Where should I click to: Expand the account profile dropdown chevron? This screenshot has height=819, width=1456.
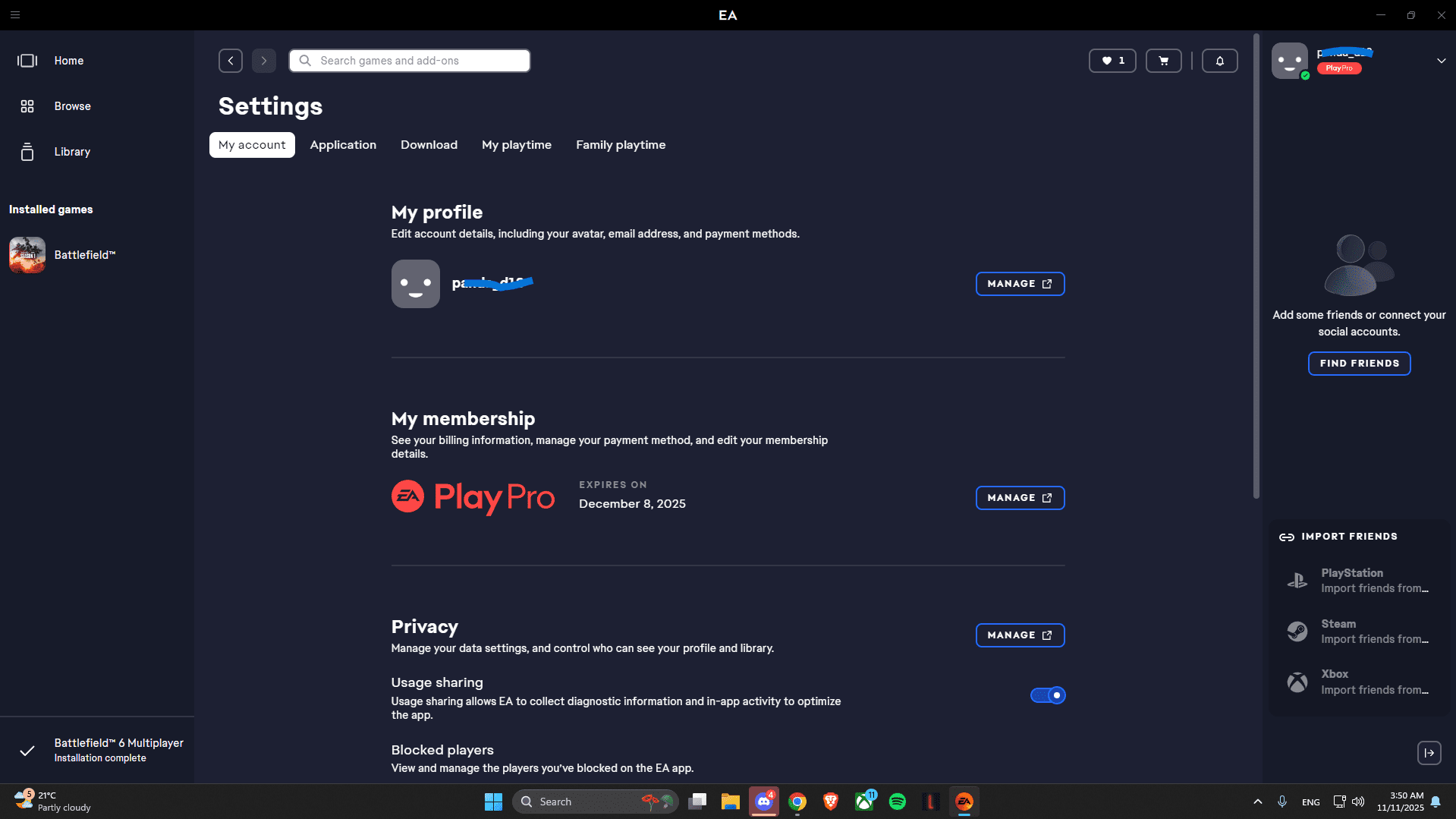tap(1441, 61)
